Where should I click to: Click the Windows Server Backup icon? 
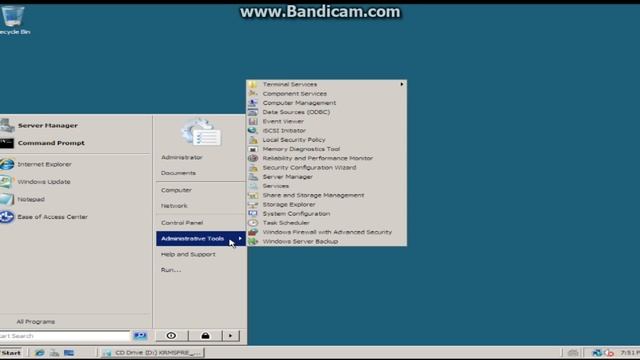coord(253,241)
